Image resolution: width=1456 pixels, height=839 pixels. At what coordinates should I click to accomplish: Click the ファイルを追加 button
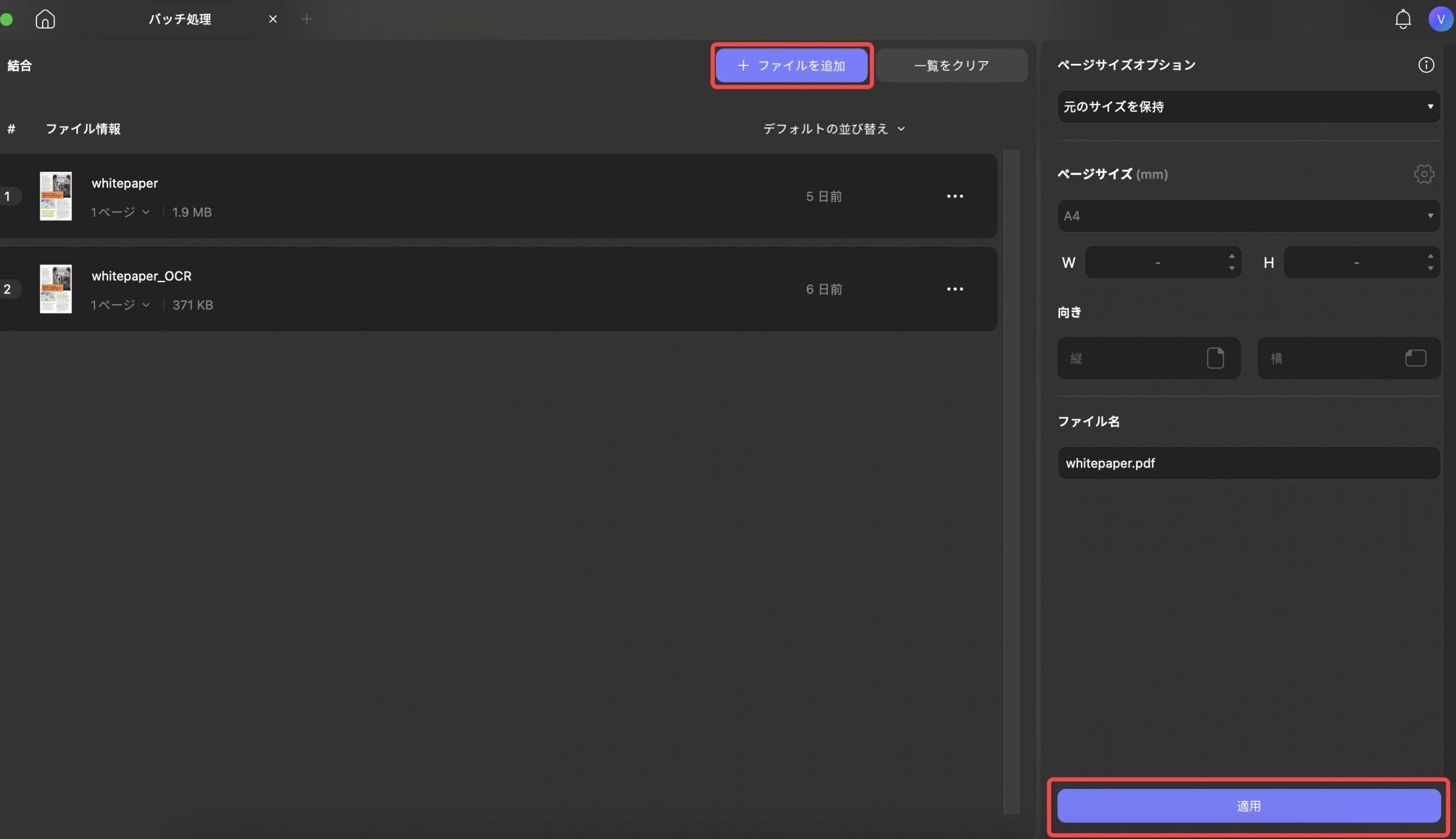pyautogui.click(x=792, y=65)
